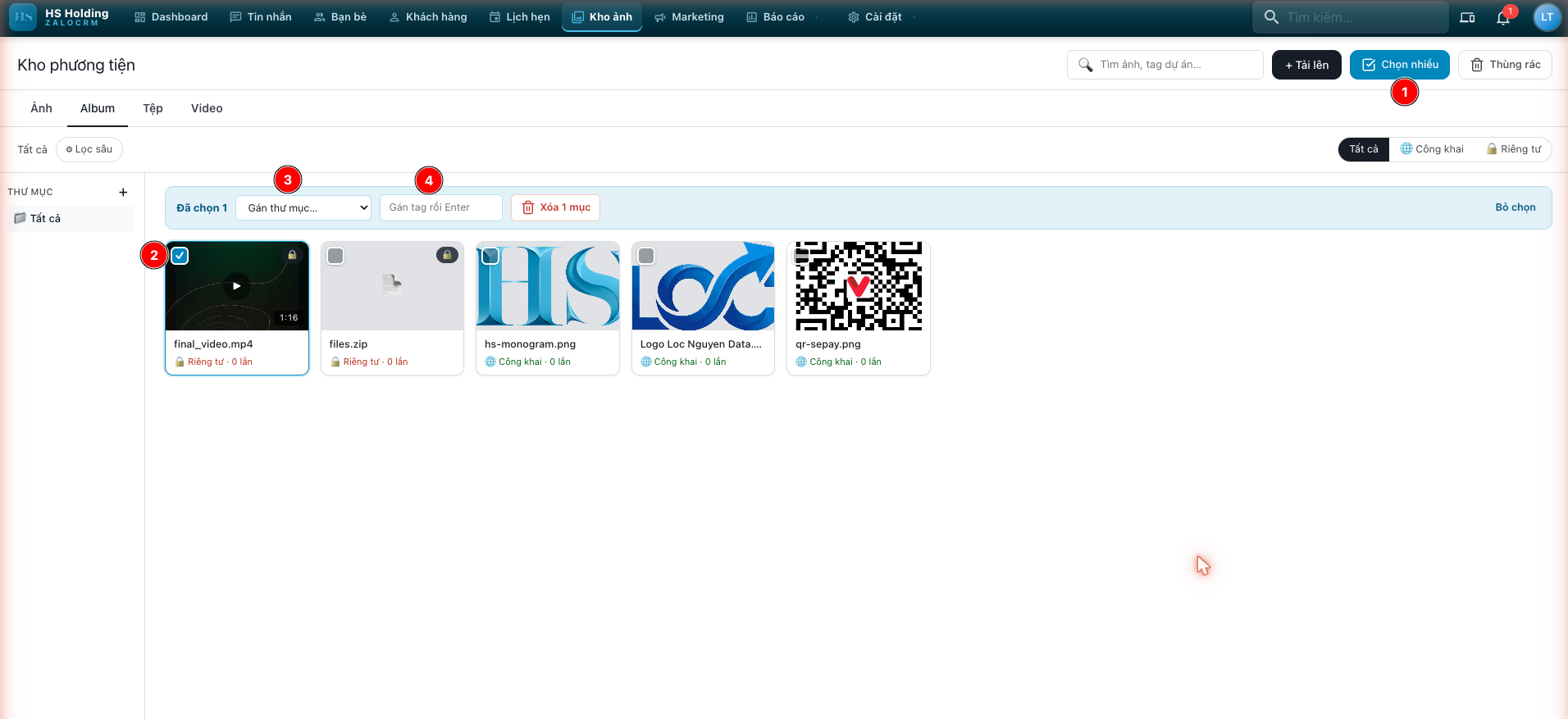Screen dimensions: 1568x719
Task: Click the qr-sepay.png file name
Action: point(828,344)
